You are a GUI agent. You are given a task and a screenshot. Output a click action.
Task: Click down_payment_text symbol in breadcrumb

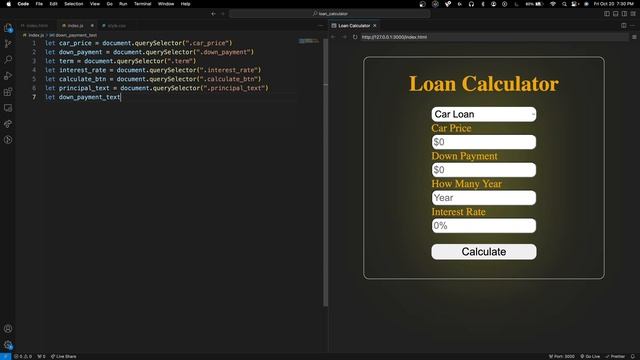click(73, 36)
